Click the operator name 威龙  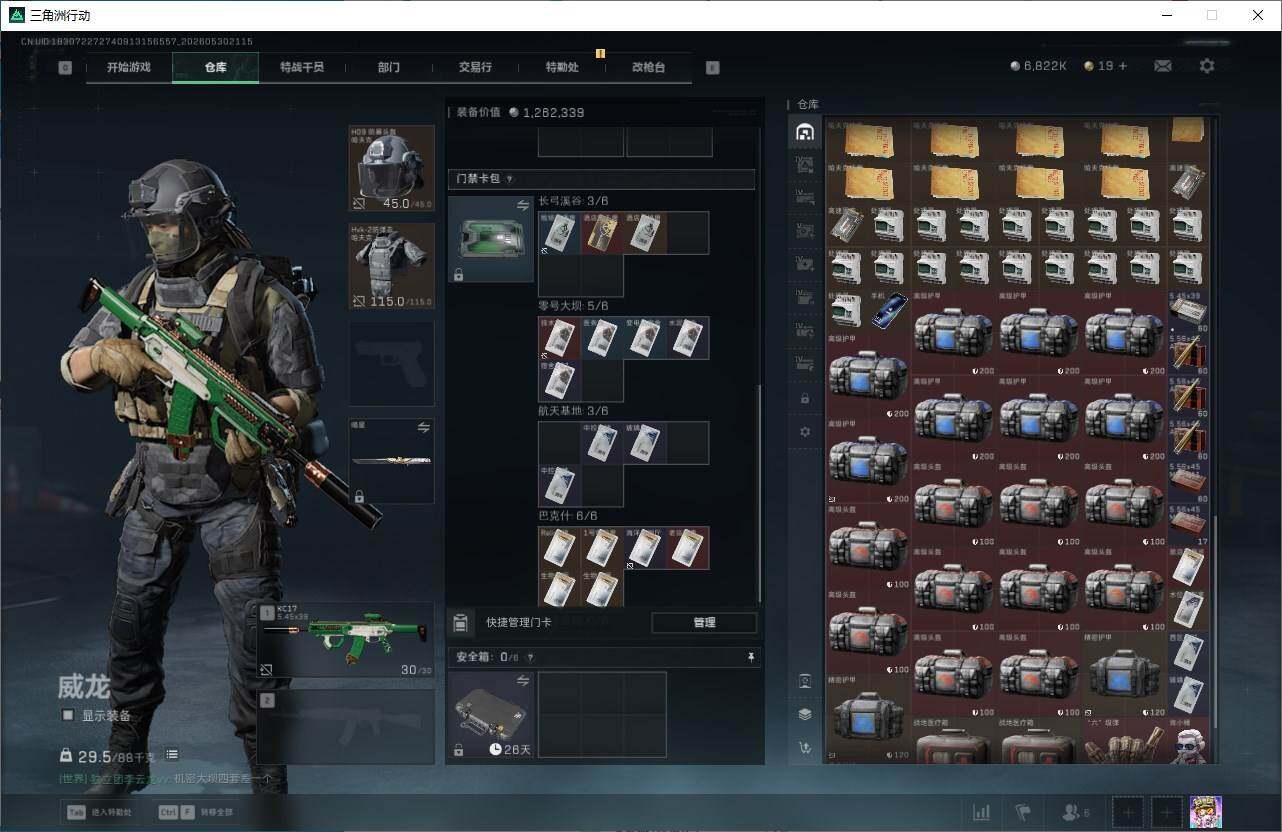tap(84, 687)
